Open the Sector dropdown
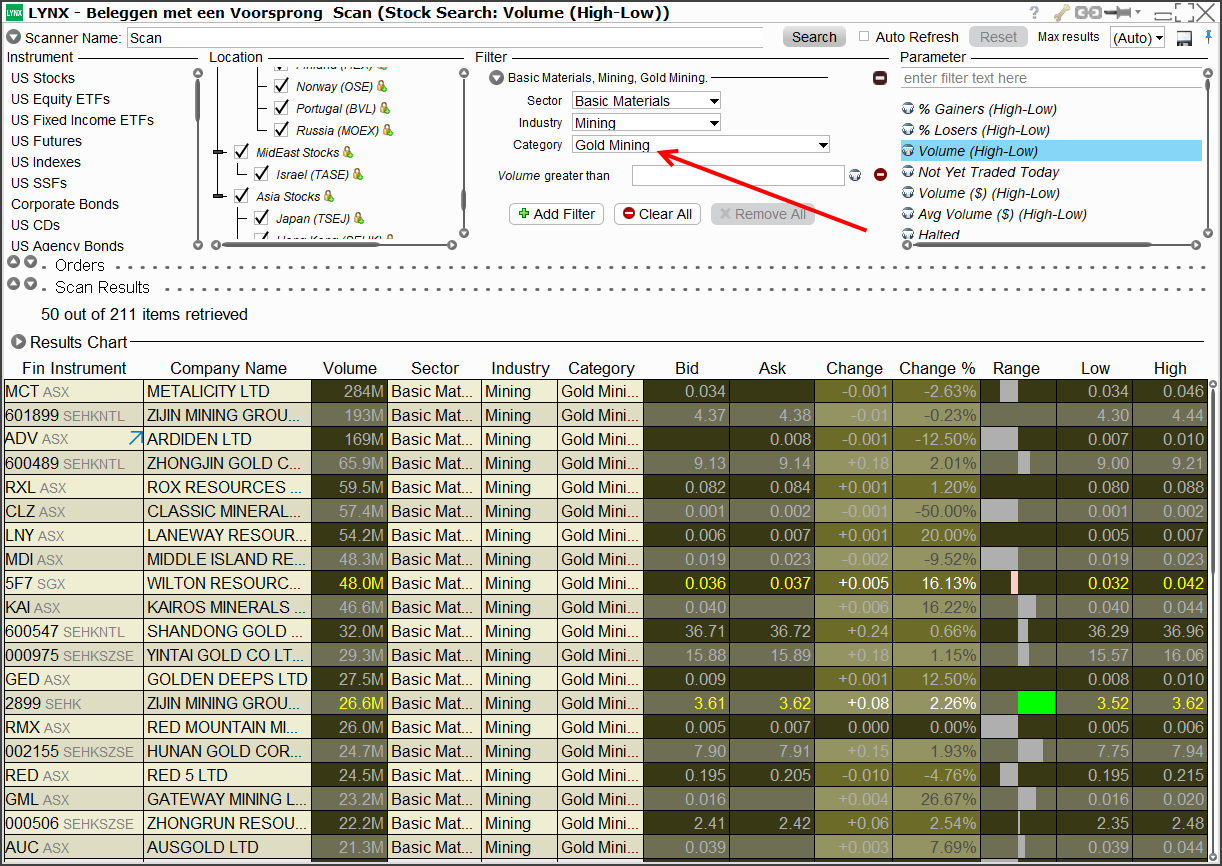 click(x=646, y=101)
